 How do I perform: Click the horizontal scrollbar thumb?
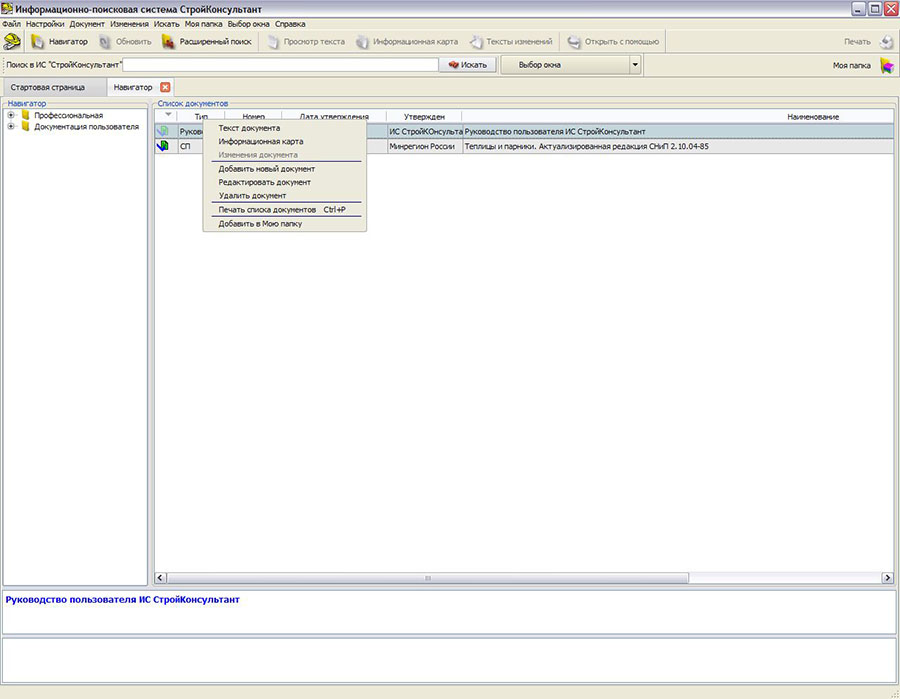click(x=428, y=578)
